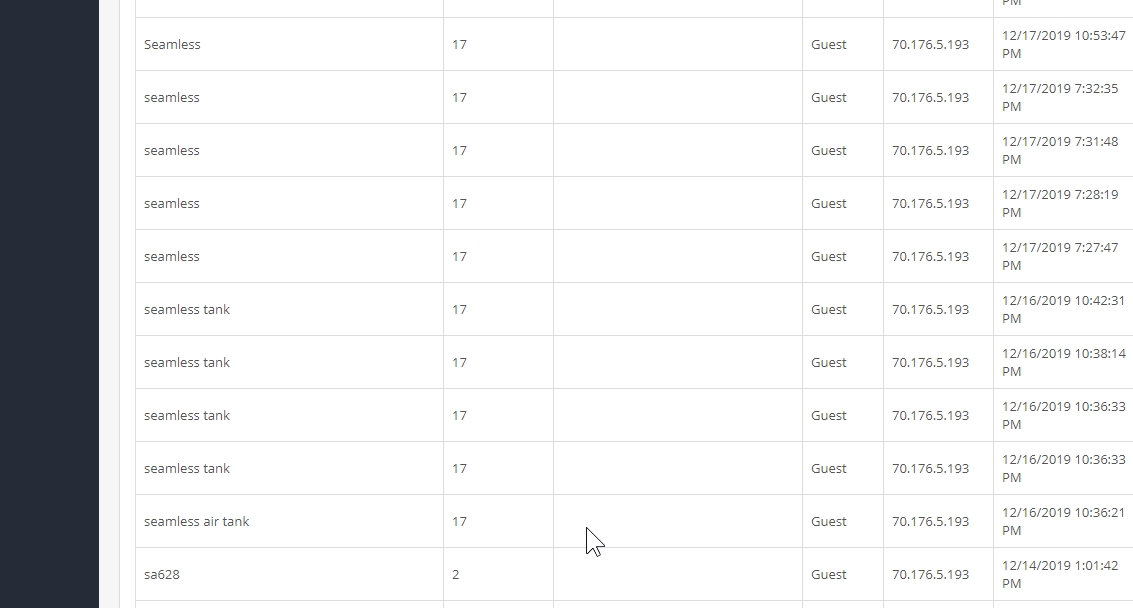Image resolution: width=1133 pixels, height=608 pixels.
Task: Click the IP address in the 'Seamless' row
Action: [x=930, y=45]
